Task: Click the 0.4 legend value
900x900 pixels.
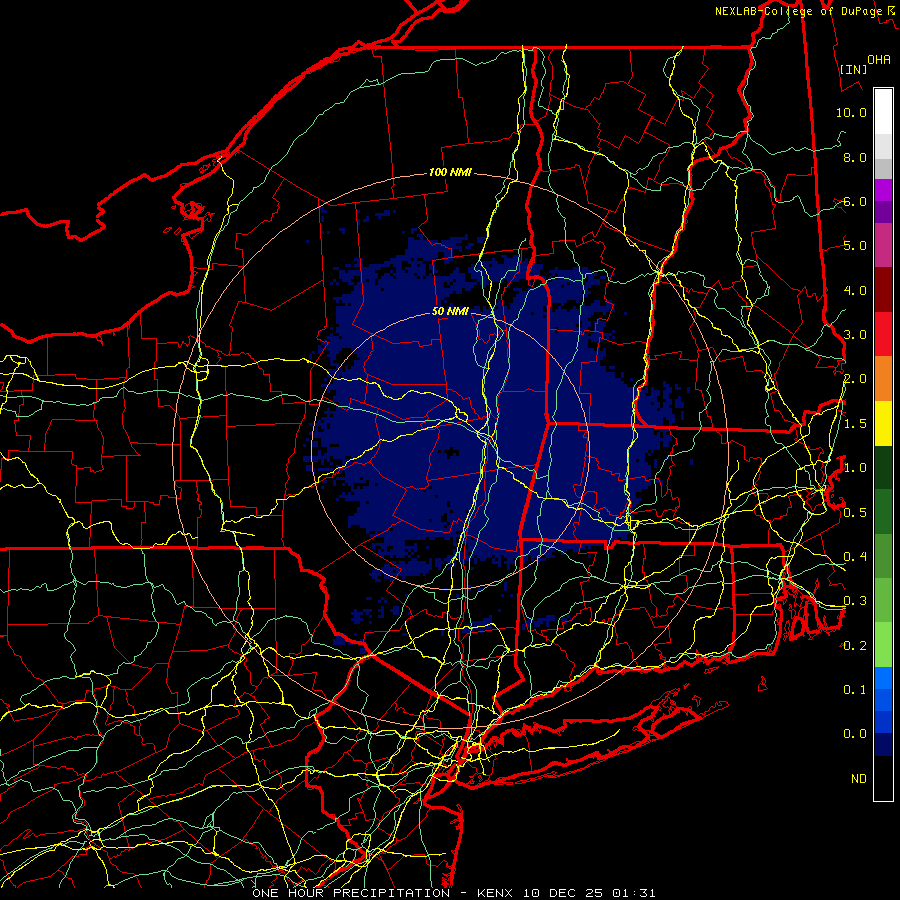Action: [855, 557]
